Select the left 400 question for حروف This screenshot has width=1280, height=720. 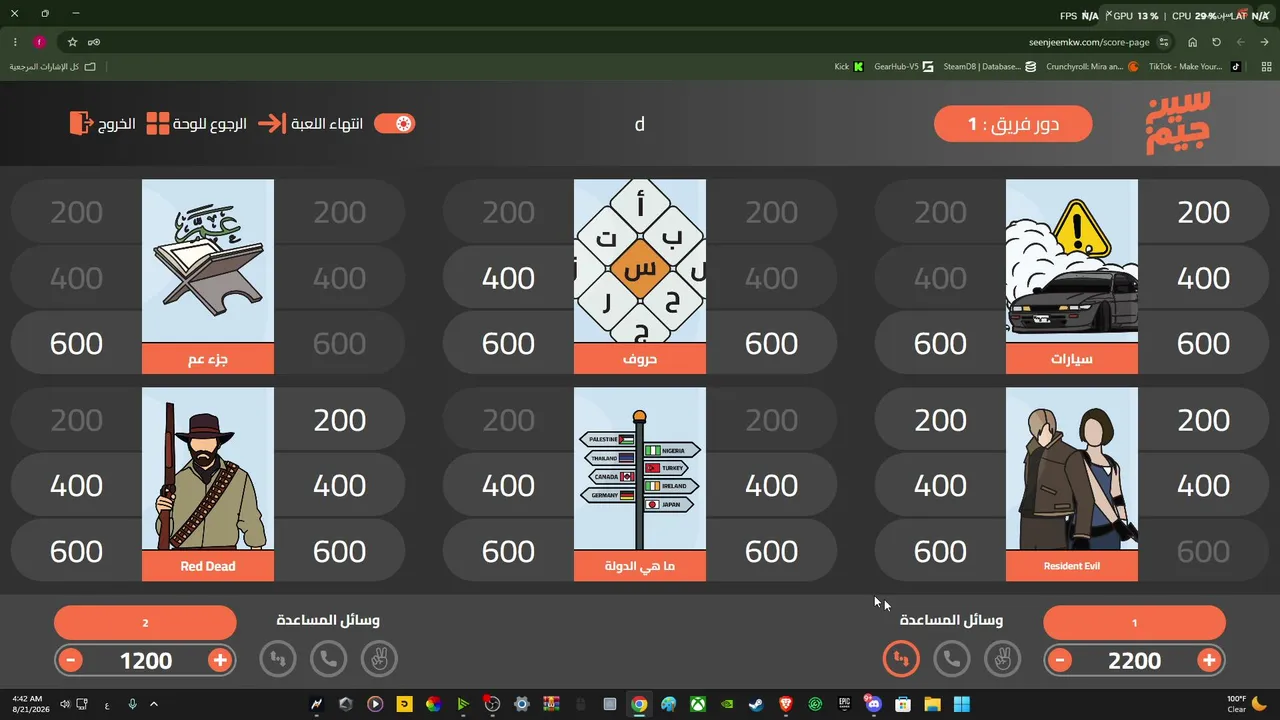click(508, 278)
